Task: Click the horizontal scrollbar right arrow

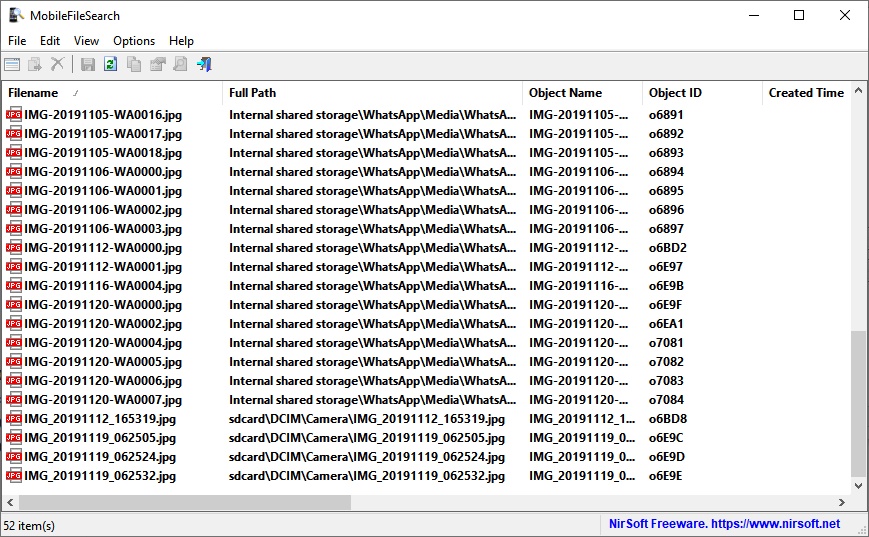Action: tap(842, 503)
